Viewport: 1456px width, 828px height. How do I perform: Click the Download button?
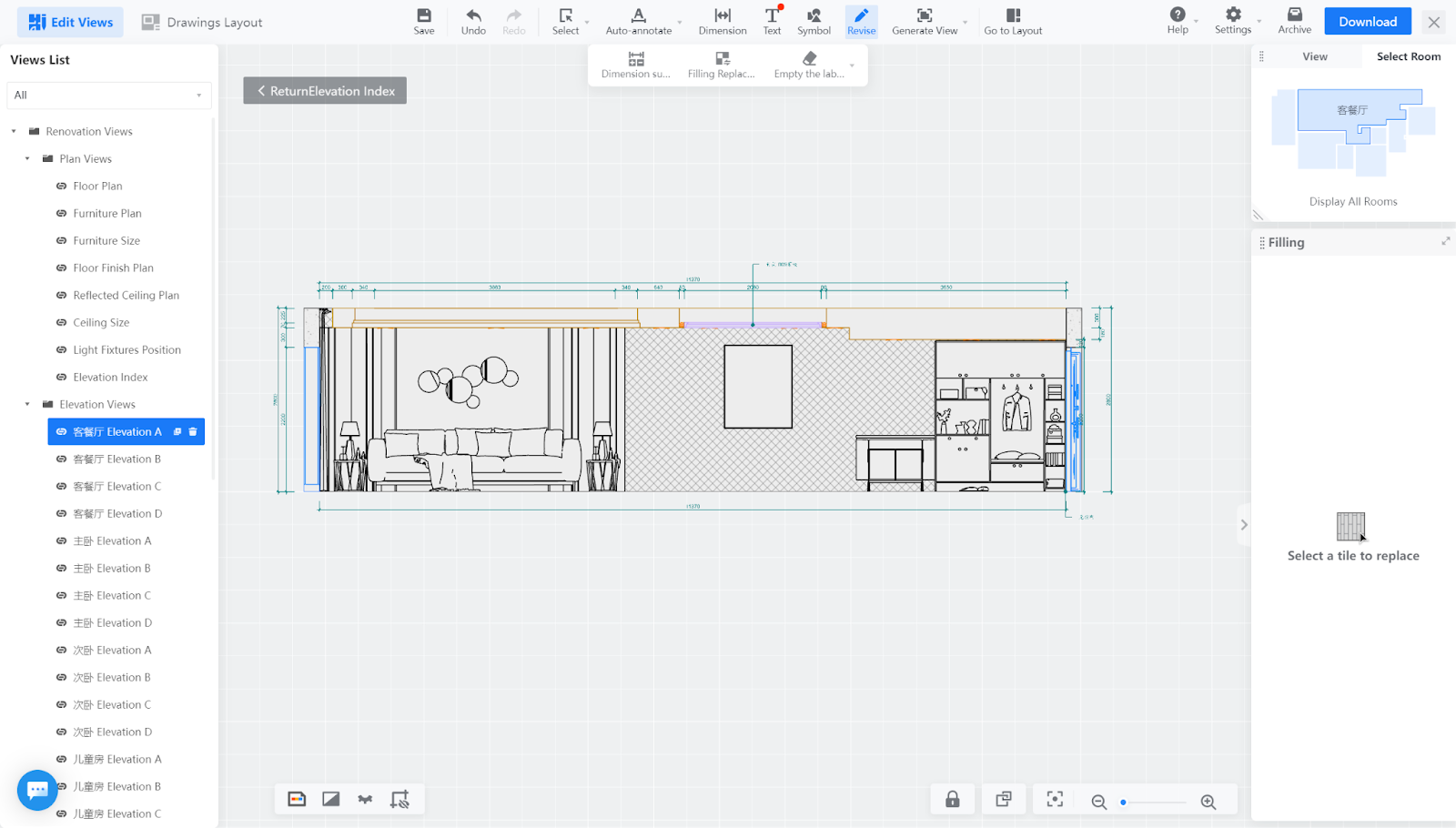click(1367, 22)
